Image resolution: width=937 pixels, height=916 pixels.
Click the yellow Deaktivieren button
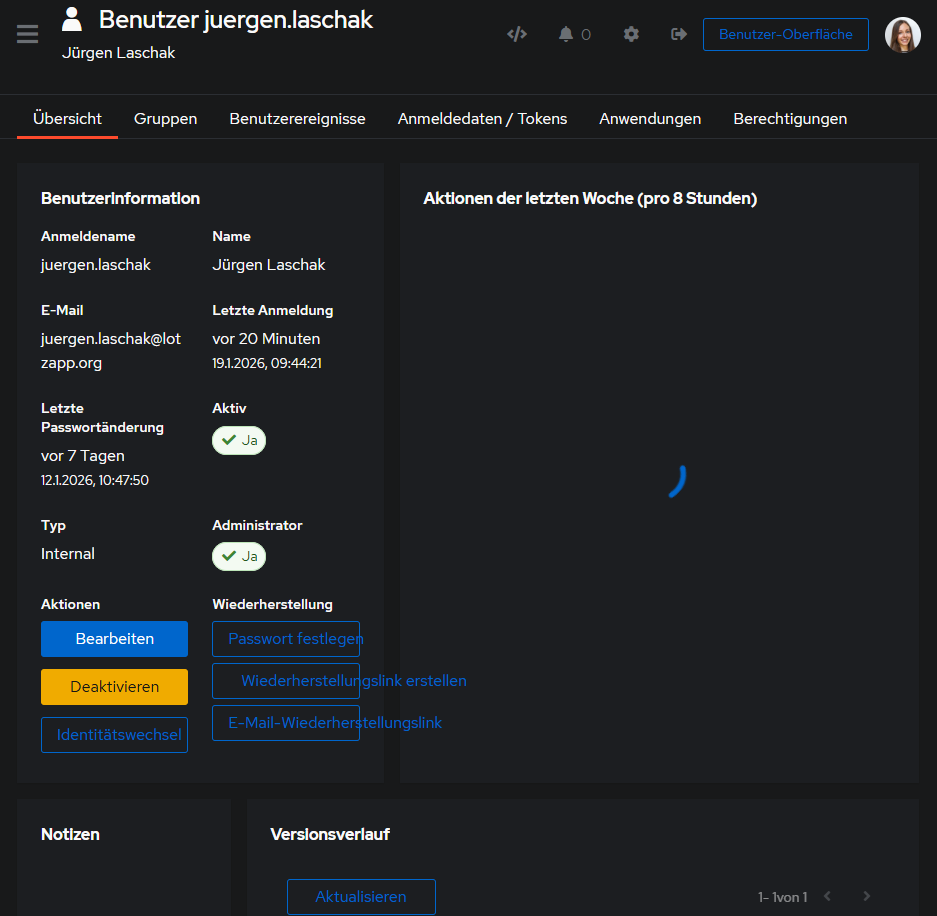click(x=114, y=687)
